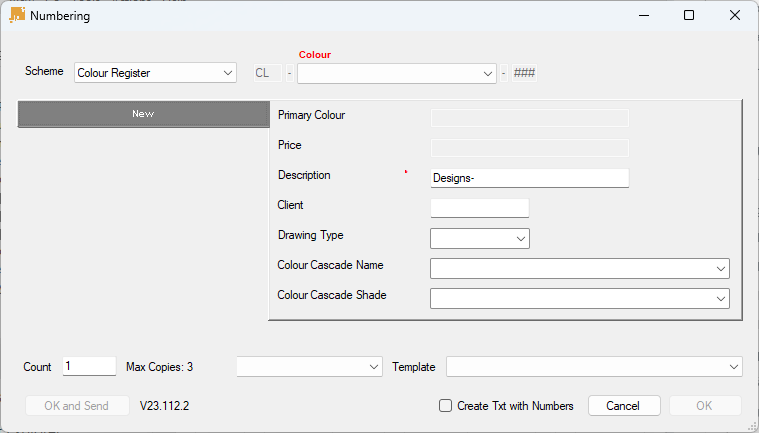Image resolution: width=759 pixels, height=433 pixels.
Task: Open the Drawing Type dropdown
Action: [480, 239]
